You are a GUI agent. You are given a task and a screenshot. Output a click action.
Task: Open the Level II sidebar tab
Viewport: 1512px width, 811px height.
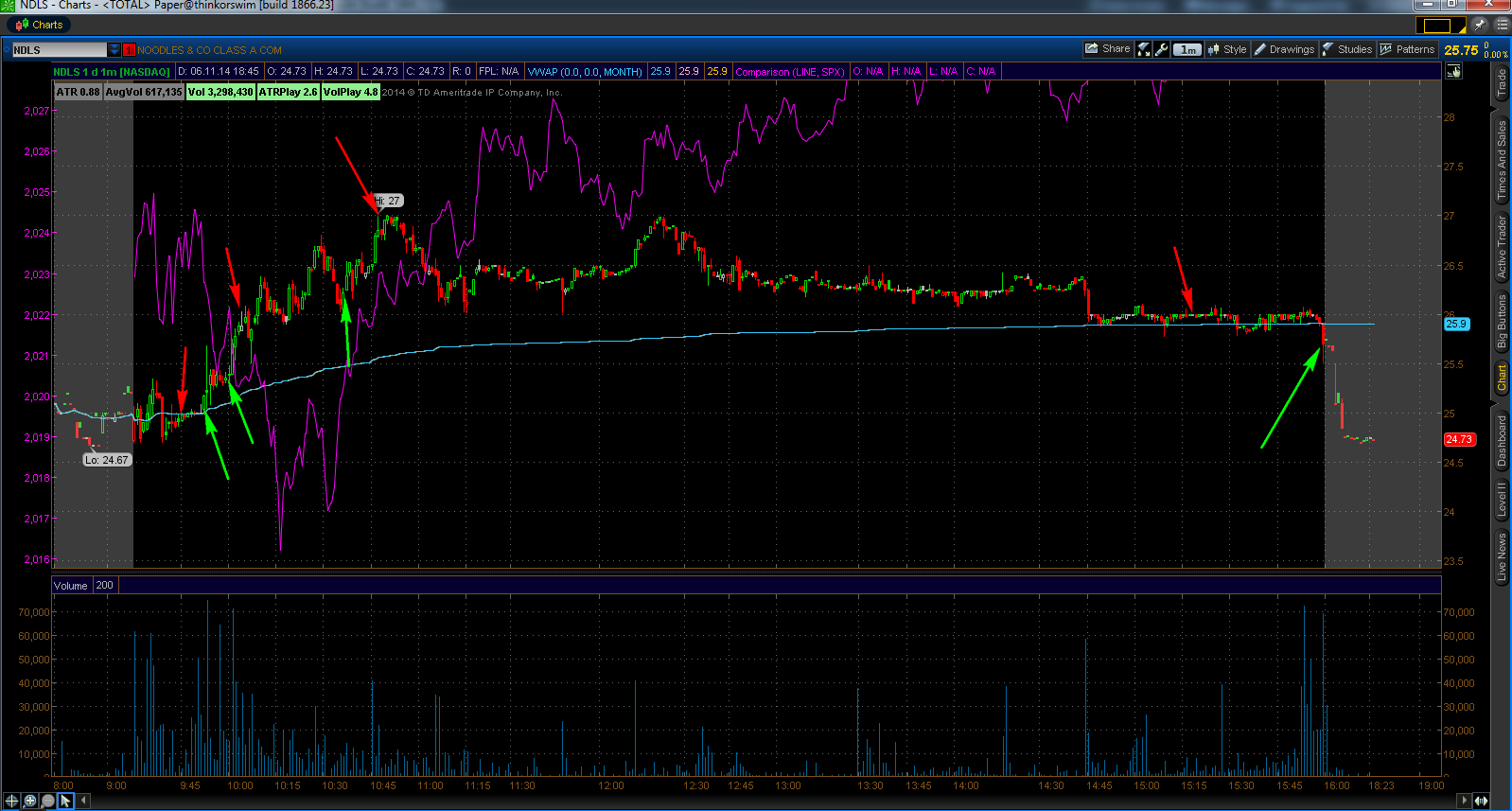coord(1502,498)
